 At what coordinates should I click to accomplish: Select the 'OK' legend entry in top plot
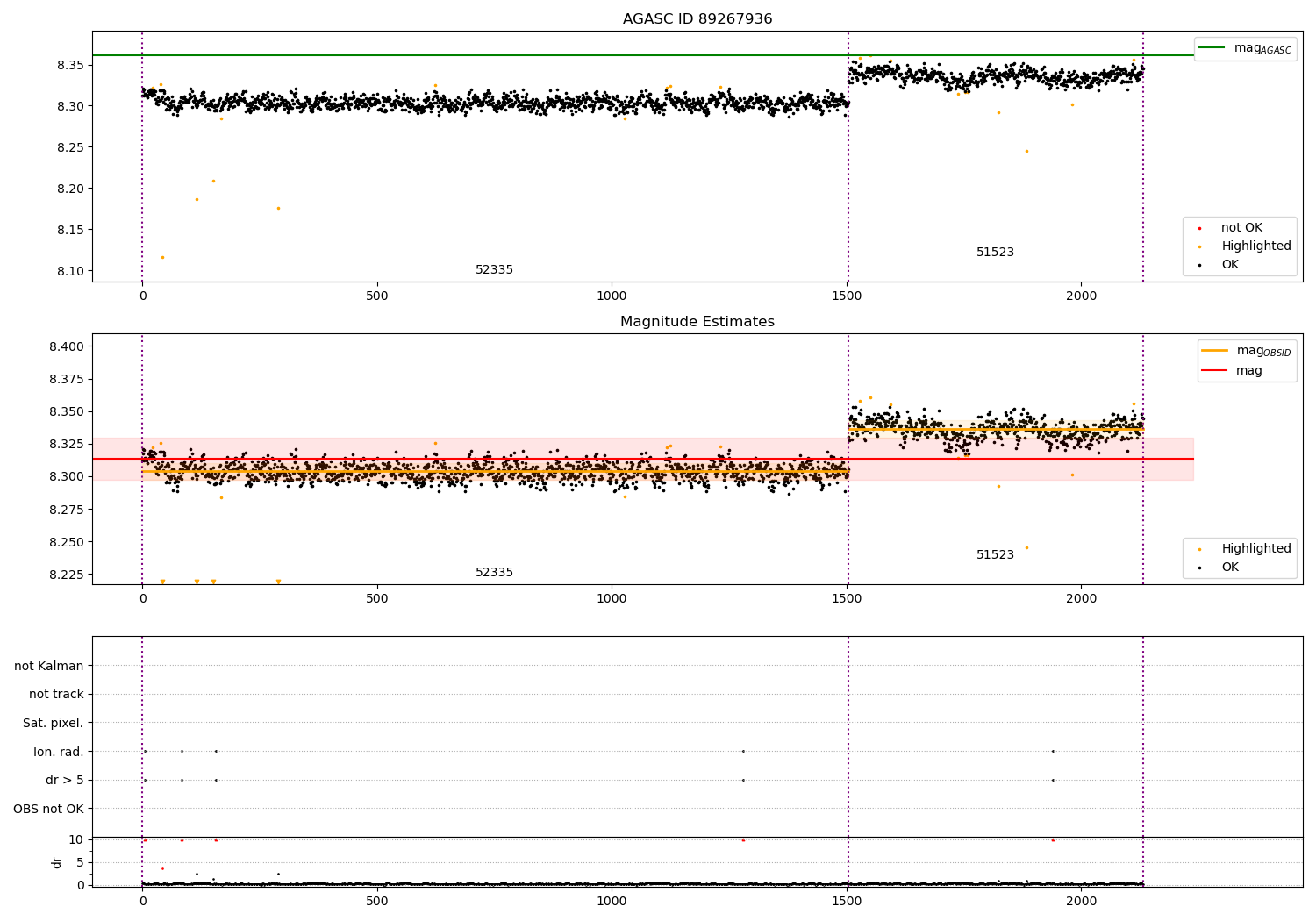click(1230, 265)
